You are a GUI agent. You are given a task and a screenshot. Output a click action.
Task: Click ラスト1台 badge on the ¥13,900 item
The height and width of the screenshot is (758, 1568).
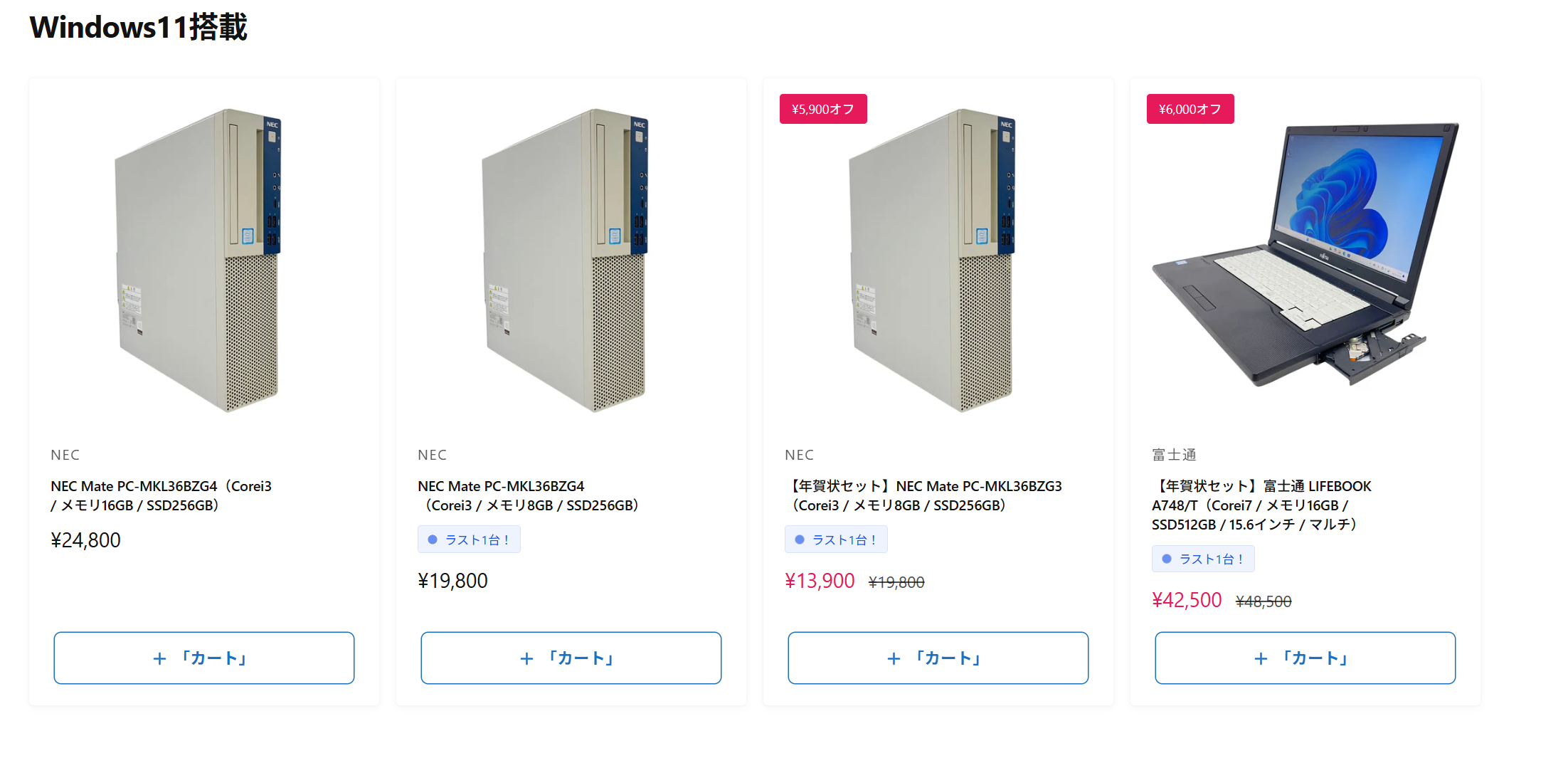pyautogui.click(x=836, y=539)
